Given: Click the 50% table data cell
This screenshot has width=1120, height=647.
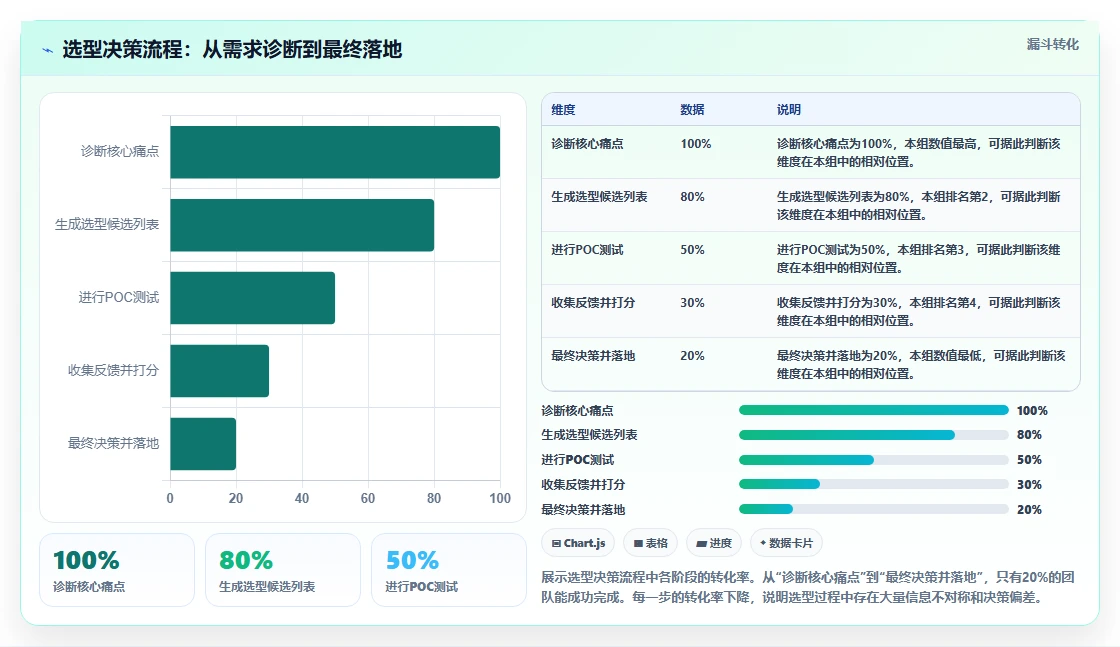Looking at the screenshot, I should [692, 250].
